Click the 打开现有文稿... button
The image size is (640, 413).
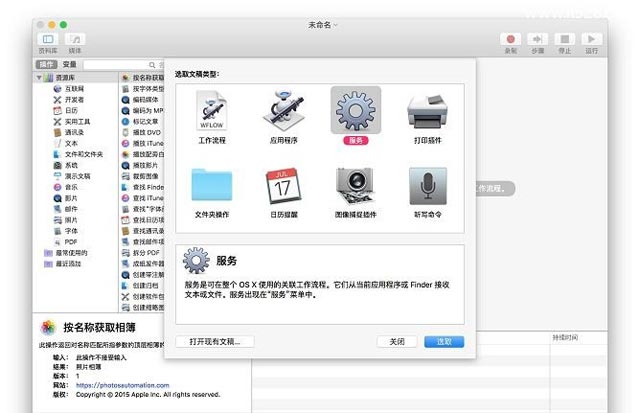215,342
